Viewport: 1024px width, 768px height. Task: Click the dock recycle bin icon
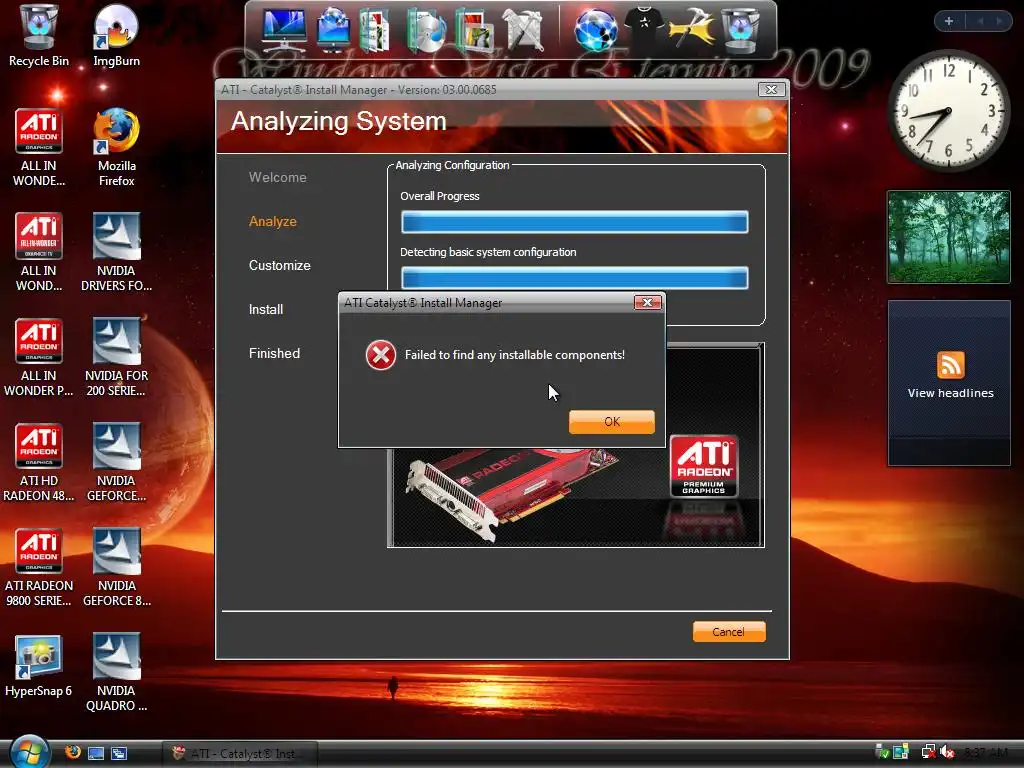click(740, 30)
